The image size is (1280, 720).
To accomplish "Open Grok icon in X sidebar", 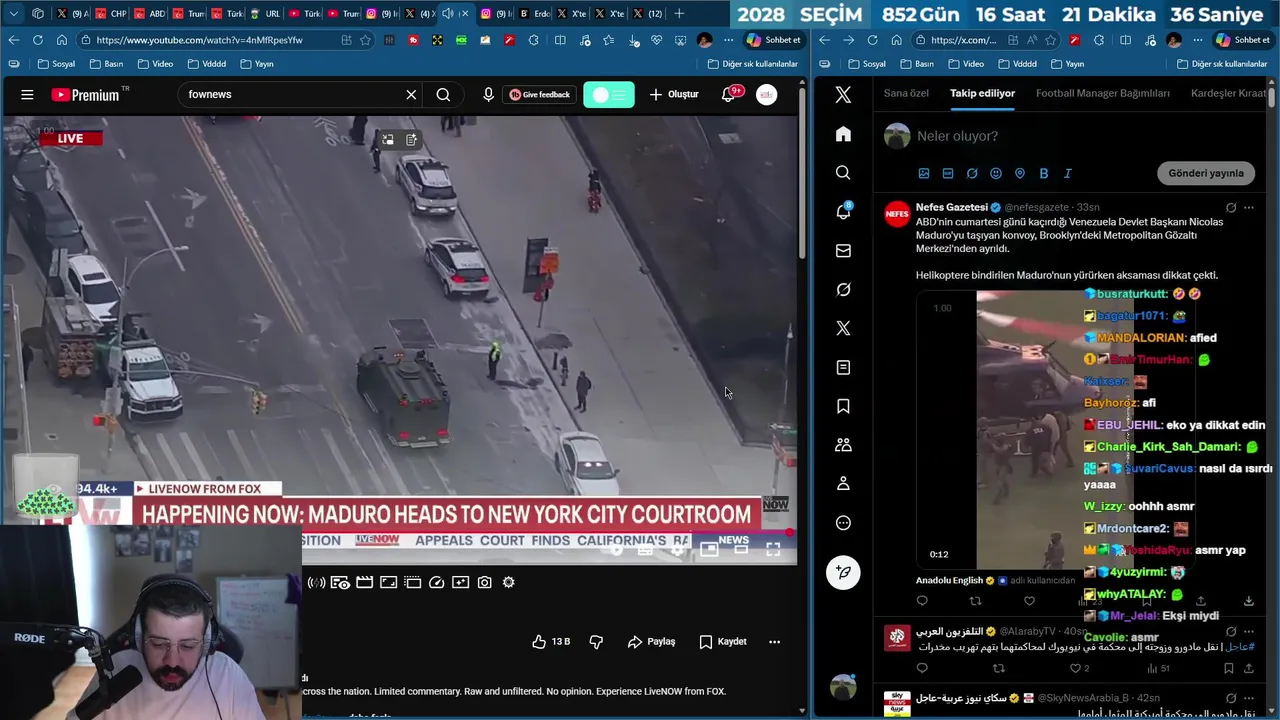I will coord(843,290).
